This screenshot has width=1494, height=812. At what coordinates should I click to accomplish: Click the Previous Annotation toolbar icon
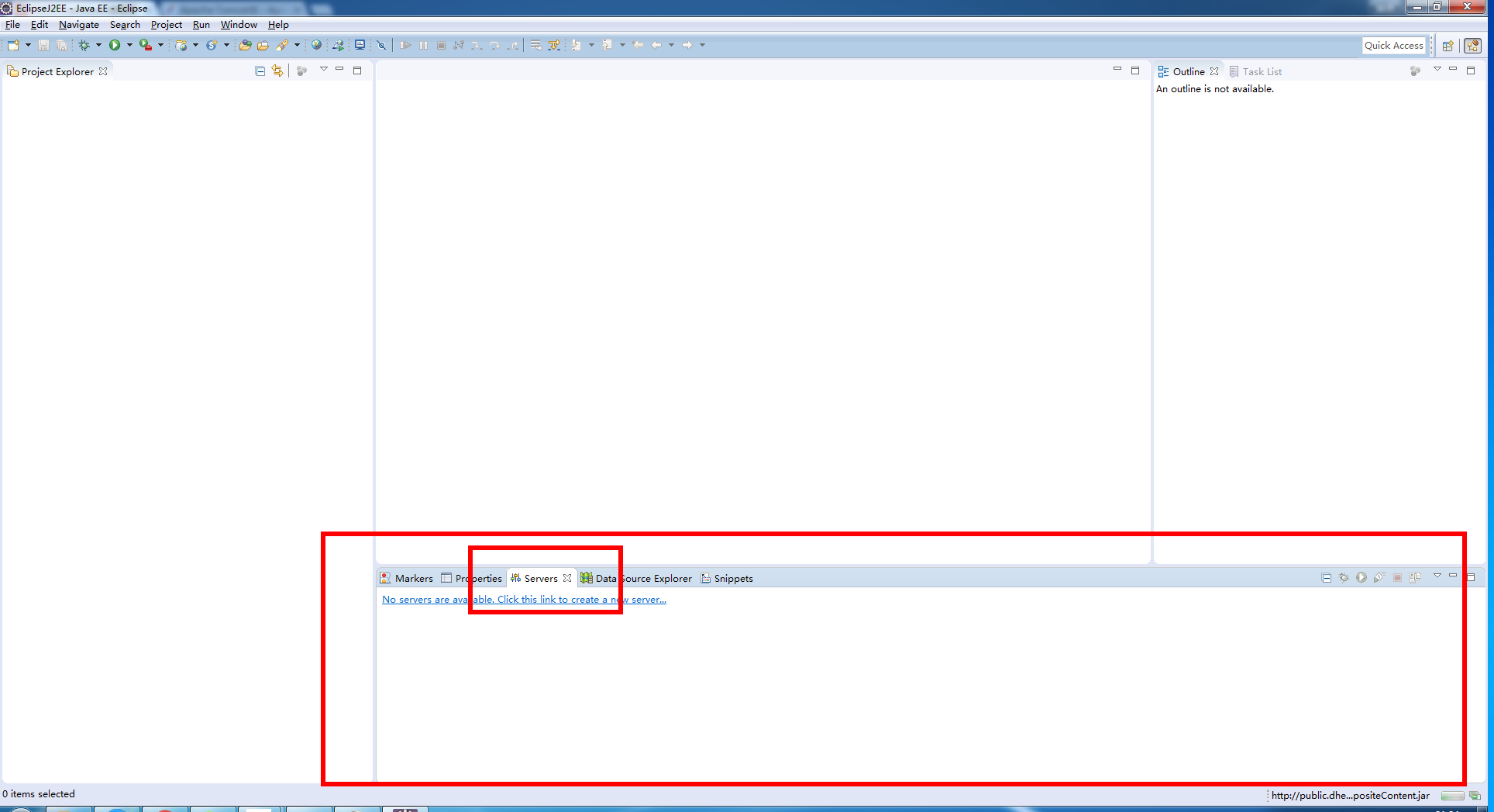pos(608,45)
